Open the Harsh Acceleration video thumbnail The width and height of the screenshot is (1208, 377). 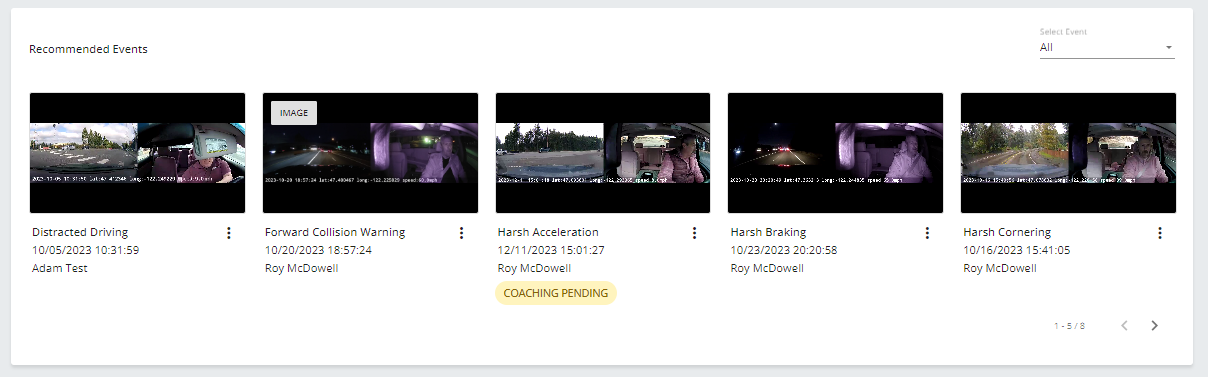pyautogui.click(x=603, y=153)
